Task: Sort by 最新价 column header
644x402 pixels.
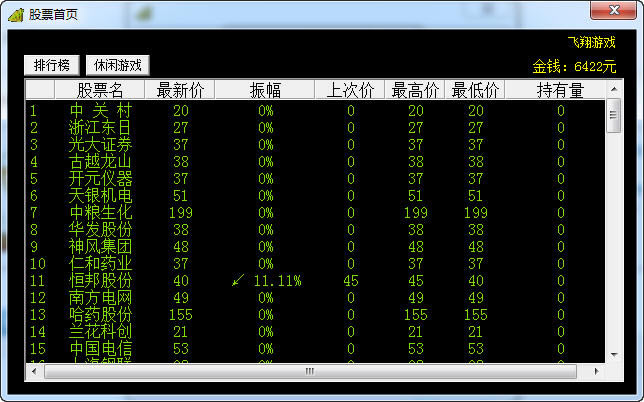Action: (x=180, y=90)
